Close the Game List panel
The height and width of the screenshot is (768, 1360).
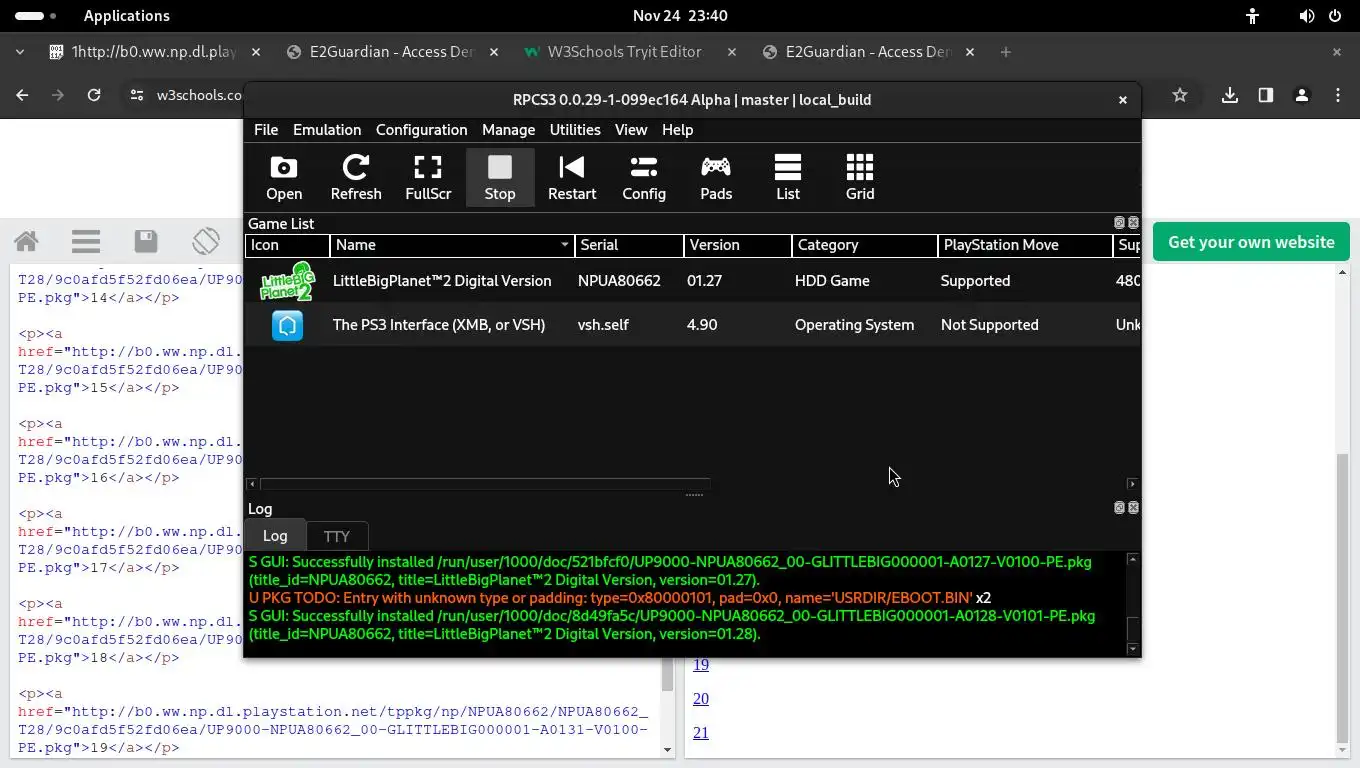(x=1133, y=223)
